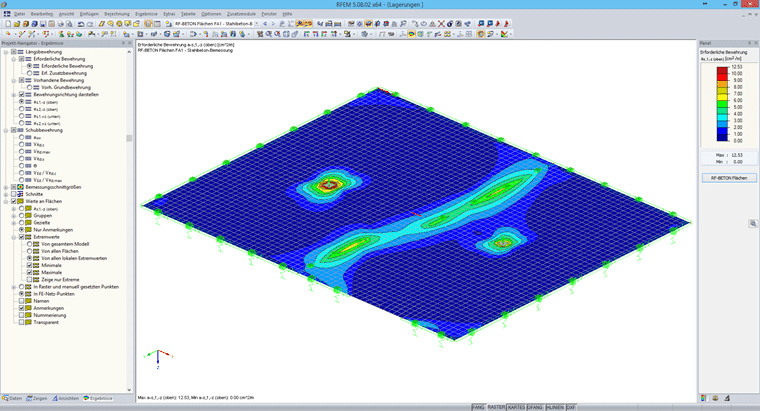Click the New file icon in toolbar

coord(8,23)
